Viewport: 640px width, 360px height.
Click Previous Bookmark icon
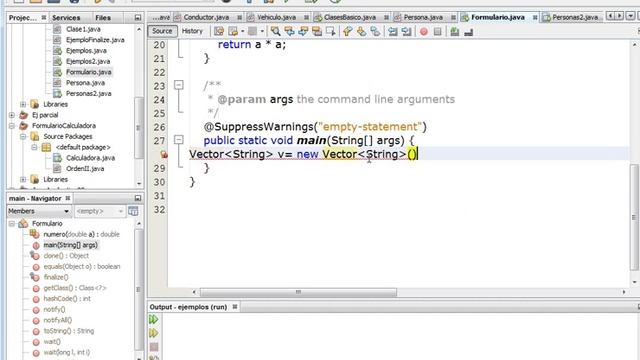[347, 31]
